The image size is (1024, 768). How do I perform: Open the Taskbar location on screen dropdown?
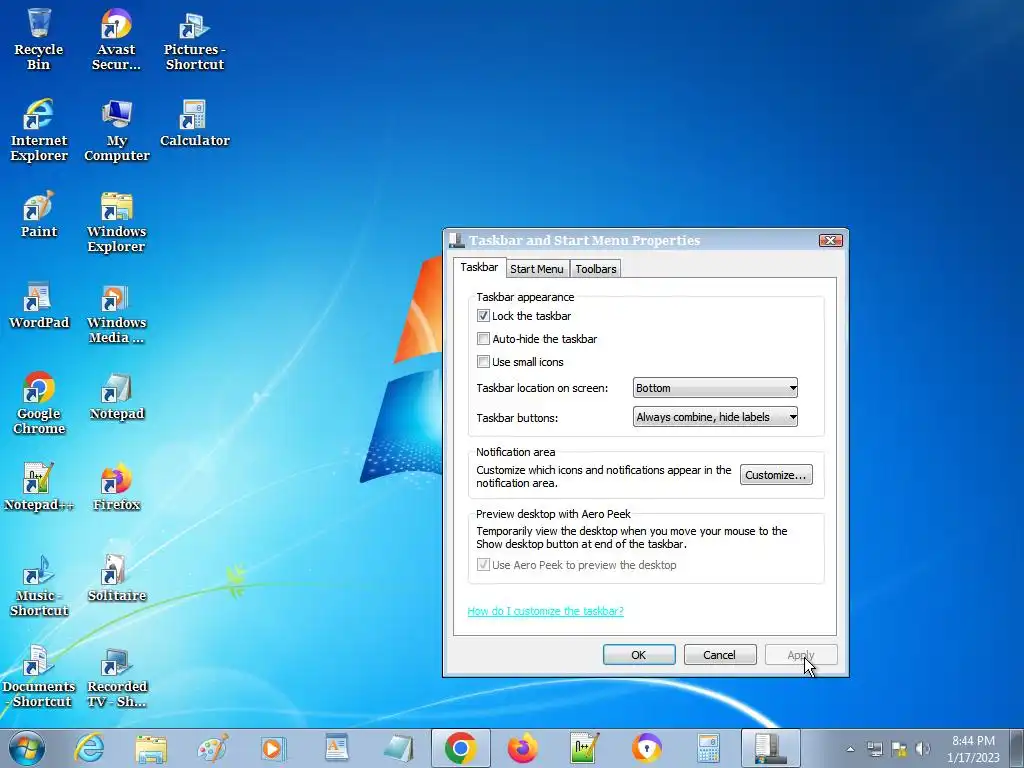pos(715,388)
